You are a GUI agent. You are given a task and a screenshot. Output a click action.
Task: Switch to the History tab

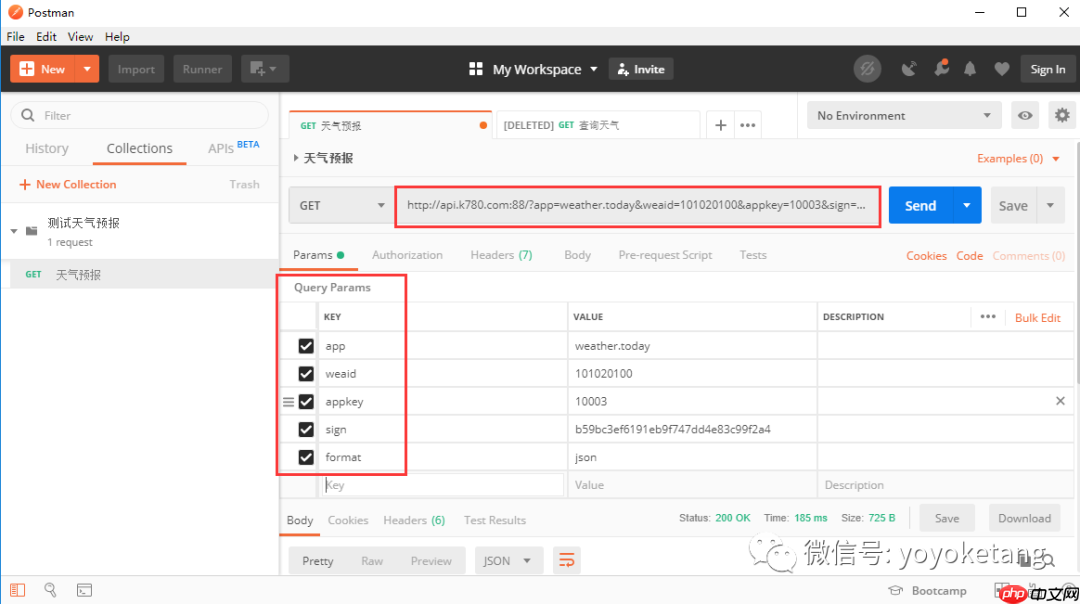47,148
